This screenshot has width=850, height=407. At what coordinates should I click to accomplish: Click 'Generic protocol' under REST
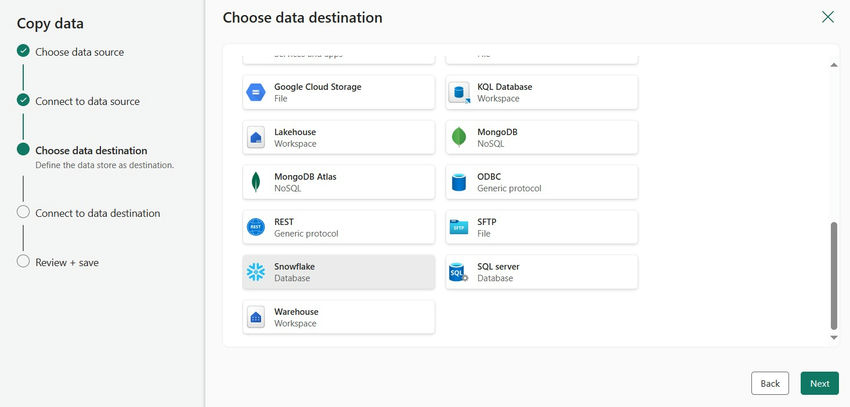[x=306, y=234]
